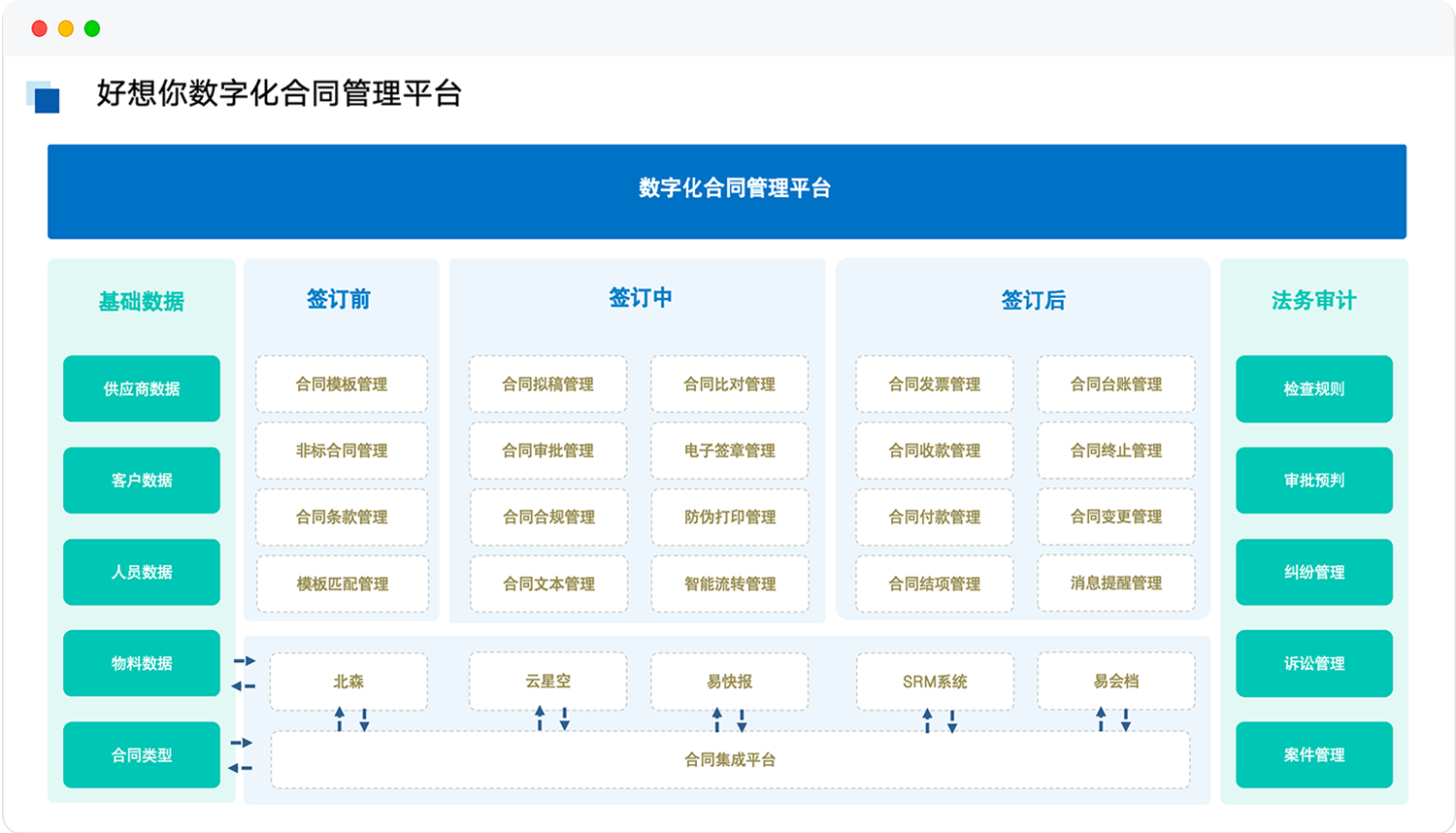
Task: Open the 检查规则 button
Action: 1313,388
